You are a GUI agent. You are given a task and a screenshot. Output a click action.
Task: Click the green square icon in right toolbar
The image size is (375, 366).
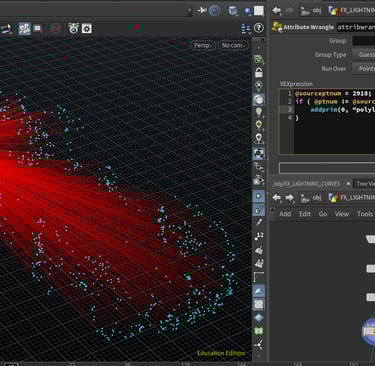259,331
